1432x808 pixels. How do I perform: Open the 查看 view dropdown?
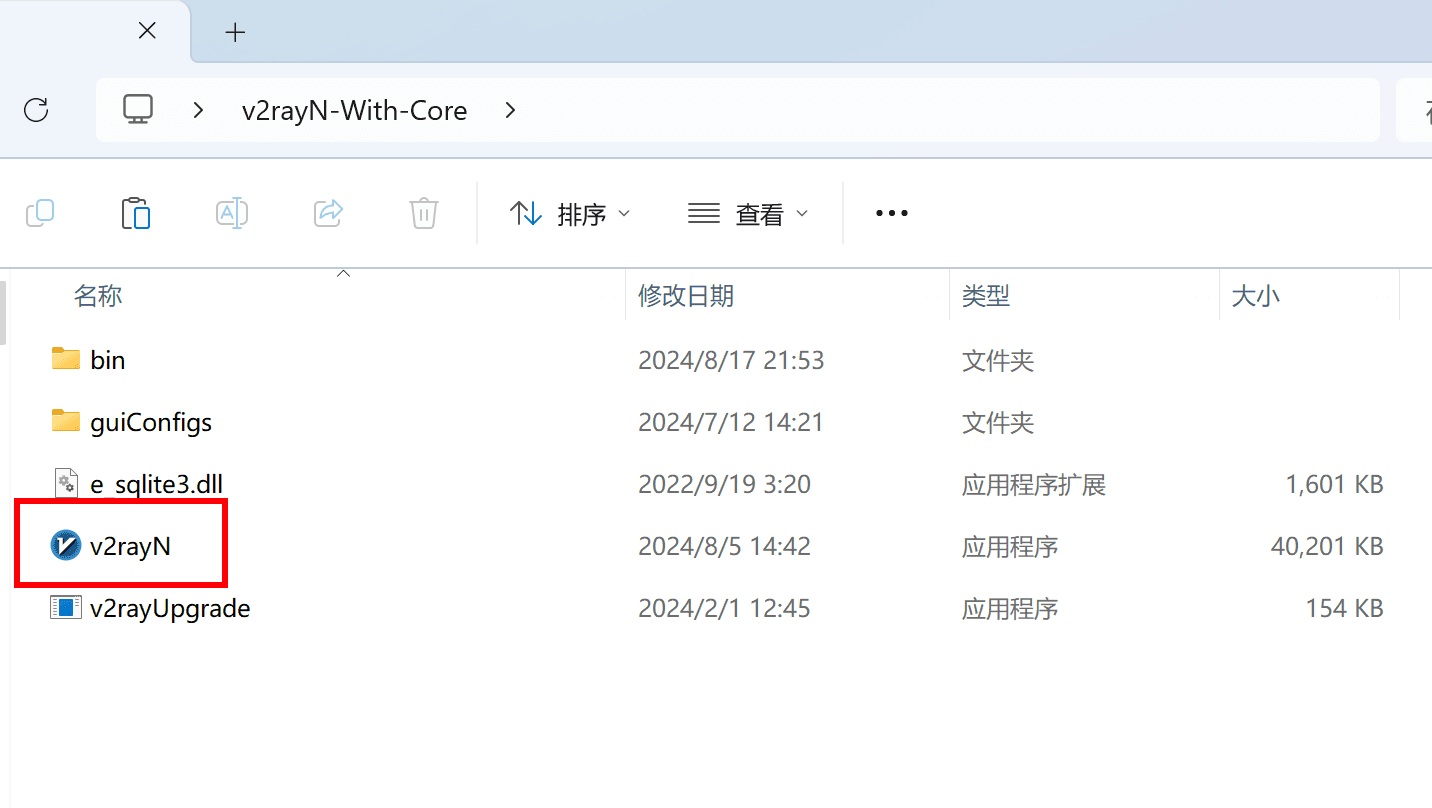(x=748, y=214)
